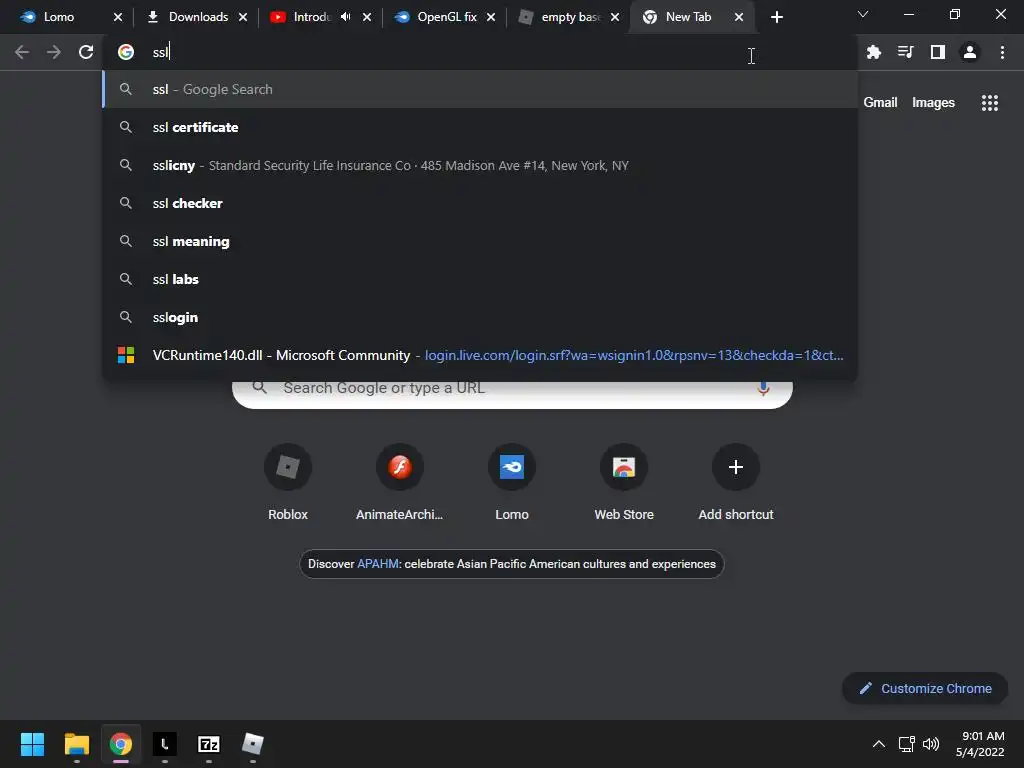Open 7-Zip from the taskbar
The image size is (1024, 768).
point(209,744)
